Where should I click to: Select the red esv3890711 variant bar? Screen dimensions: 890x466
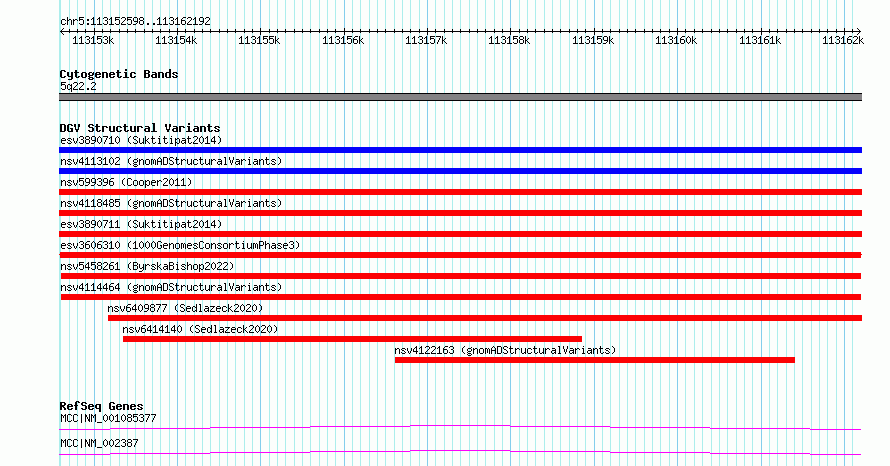point(460,234)
